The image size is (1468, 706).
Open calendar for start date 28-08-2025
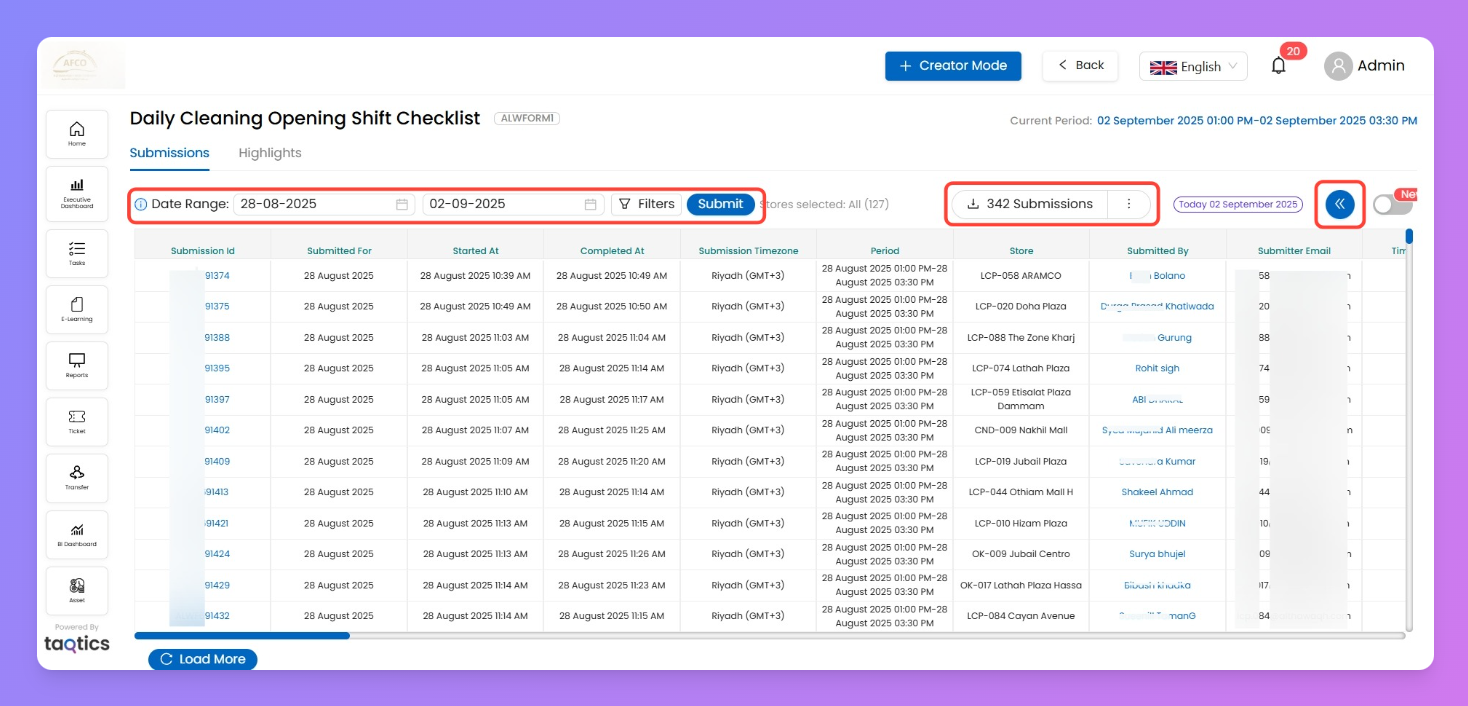pos(402,204)
